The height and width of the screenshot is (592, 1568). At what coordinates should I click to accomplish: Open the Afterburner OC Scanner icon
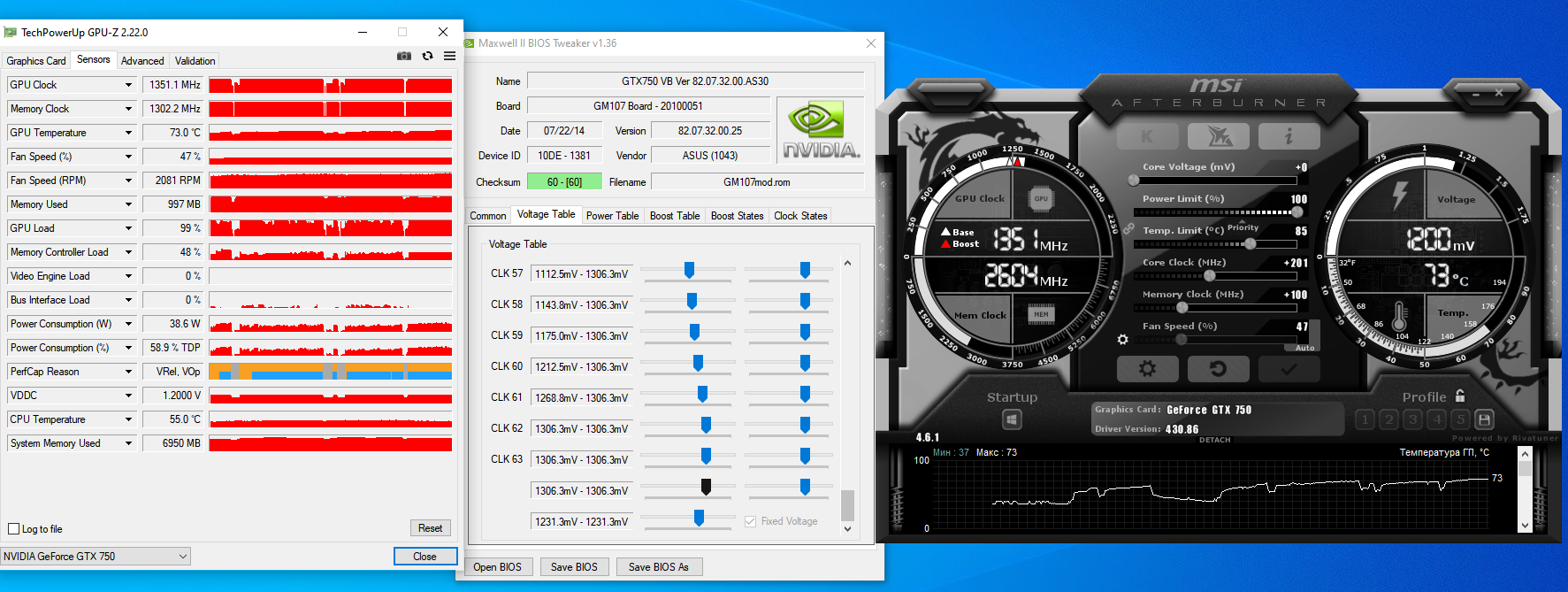pos(1218,136)
